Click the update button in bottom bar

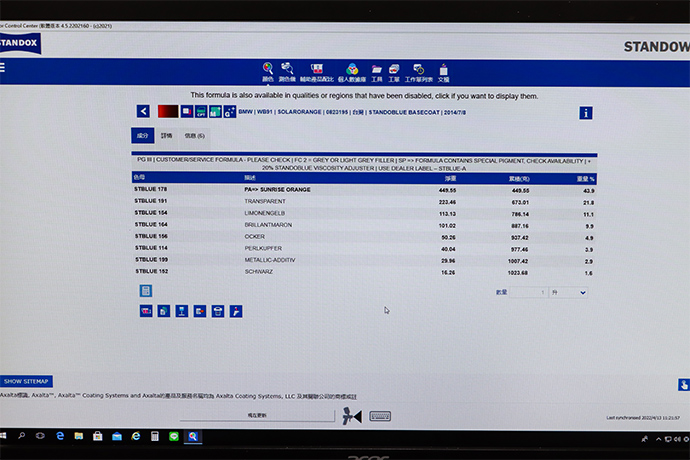click(257, 415)
